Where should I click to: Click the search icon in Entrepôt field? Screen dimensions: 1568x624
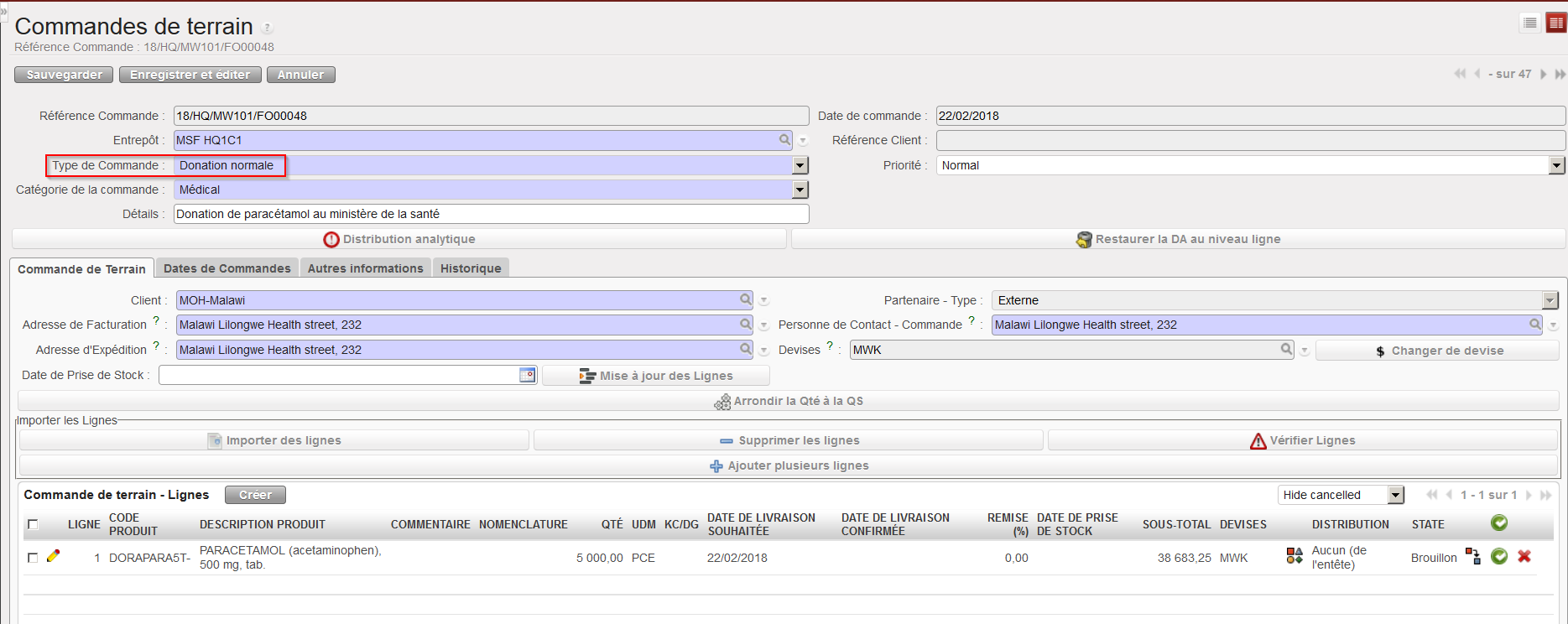[x=784, y=140]
